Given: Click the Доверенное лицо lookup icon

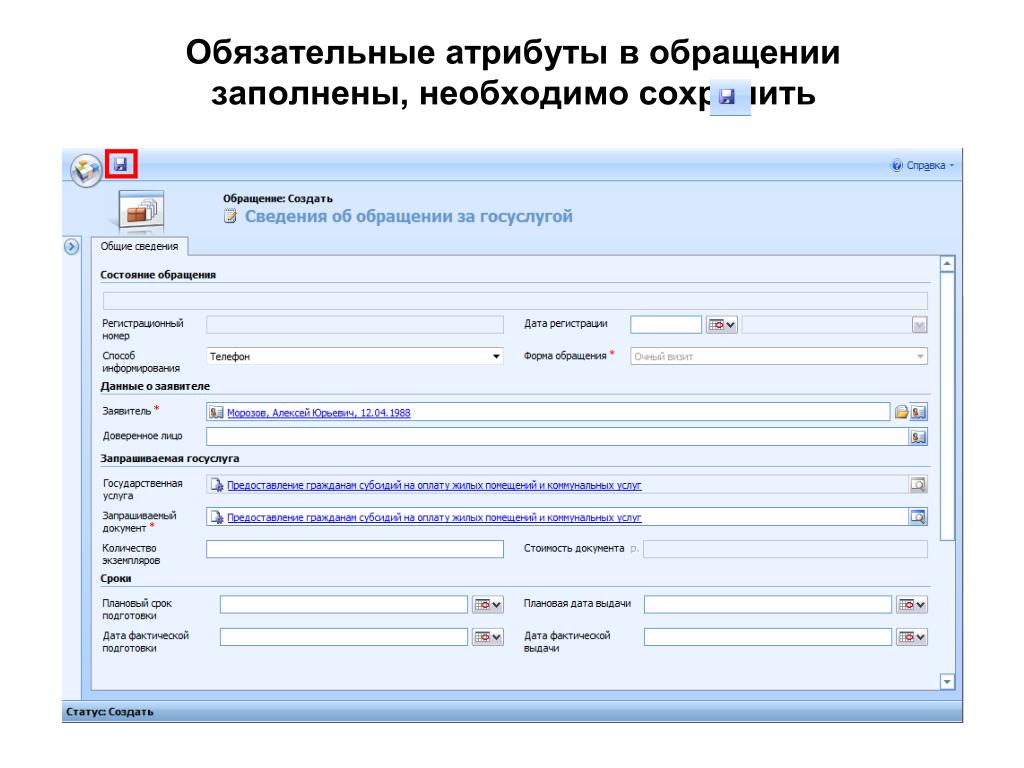Looking at the screenshot, I should click(918, 437).
